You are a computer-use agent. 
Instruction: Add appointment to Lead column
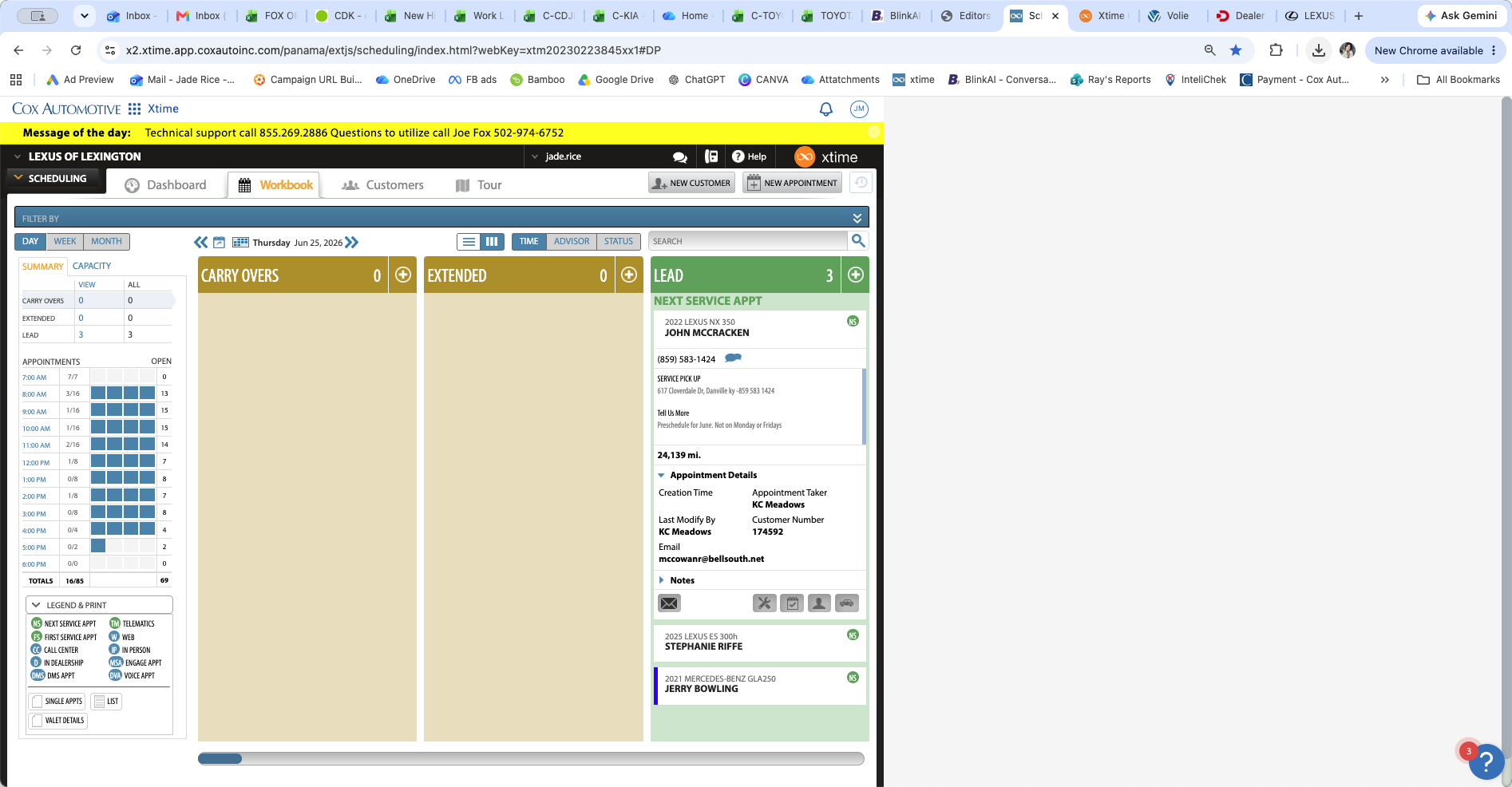click(x=856, y=275)
